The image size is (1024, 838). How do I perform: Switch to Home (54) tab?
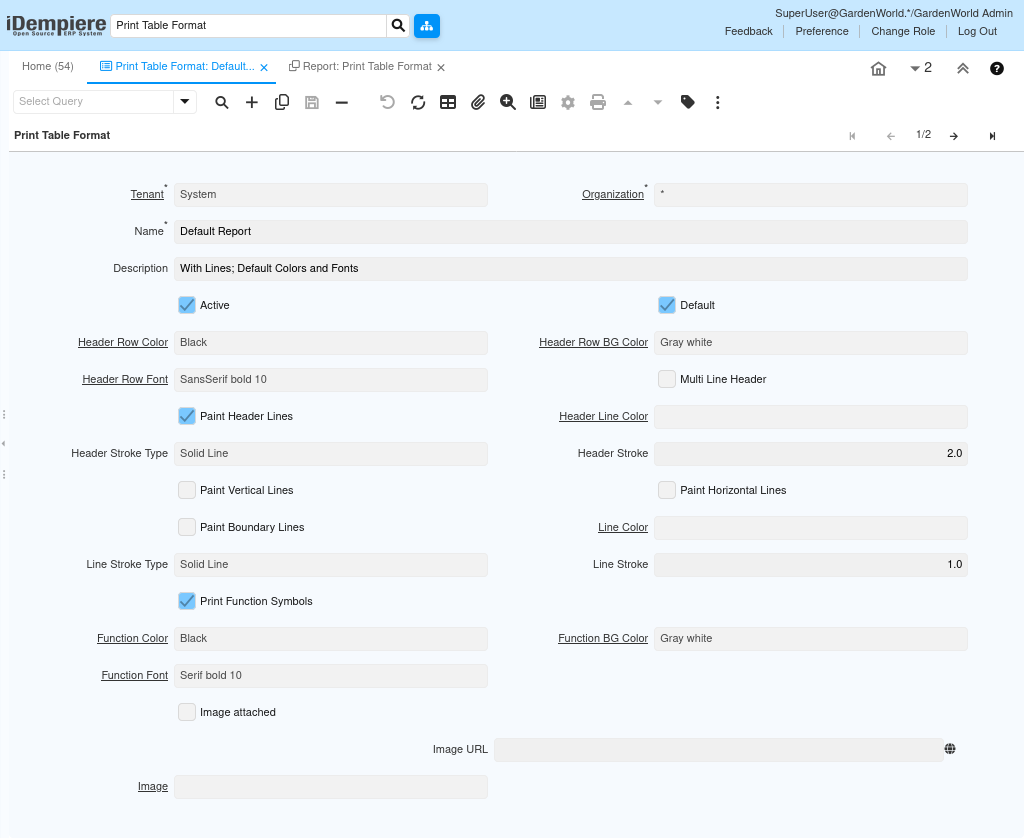click(x=48, y=67)
